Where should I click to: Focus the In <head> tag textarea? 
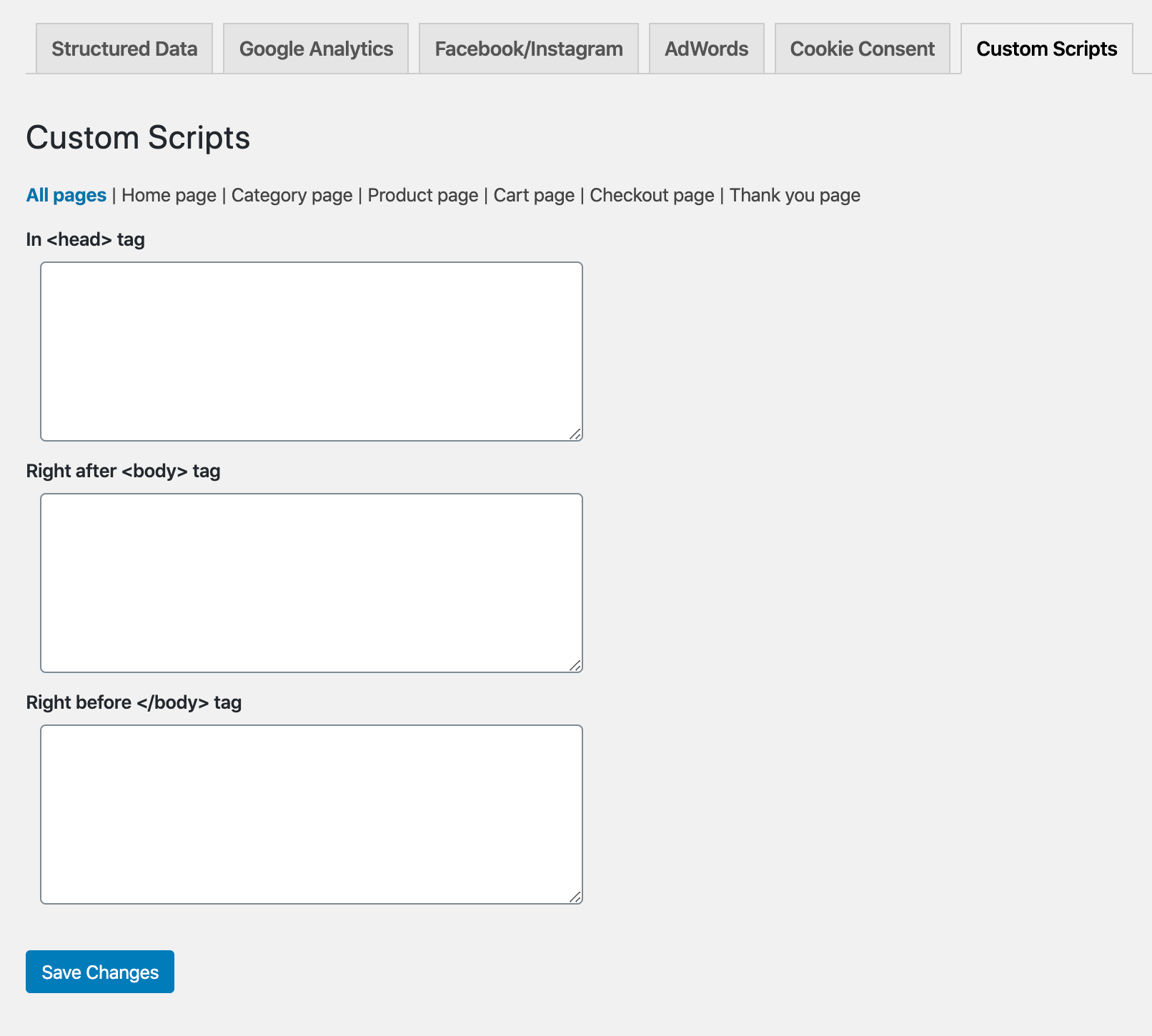coord(312,352)
